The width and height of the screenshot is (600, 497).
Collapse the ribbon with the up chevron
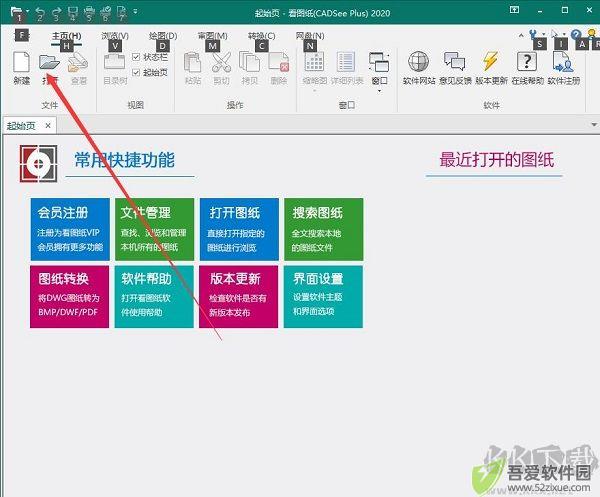(x=521, y=35)
